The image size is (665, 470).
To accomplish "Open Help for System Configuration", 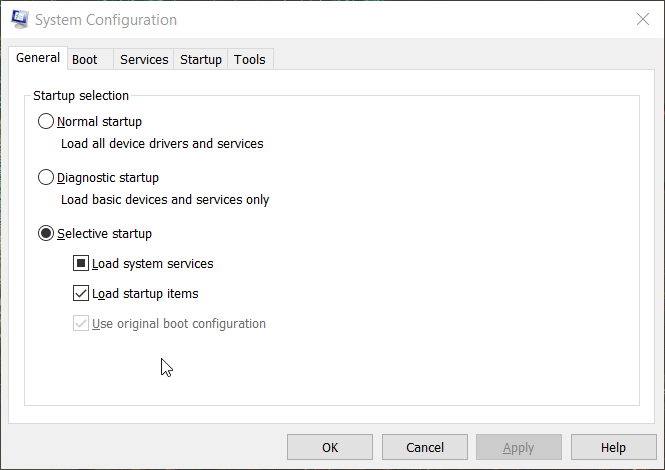I will (x=613, y=447).
